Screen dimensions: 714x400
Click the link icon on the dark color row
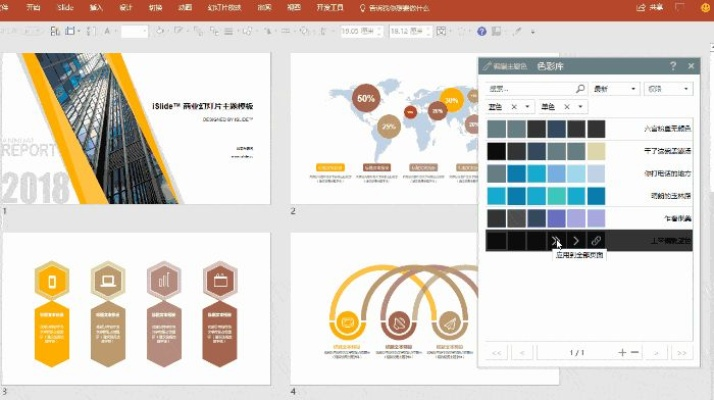596,240
